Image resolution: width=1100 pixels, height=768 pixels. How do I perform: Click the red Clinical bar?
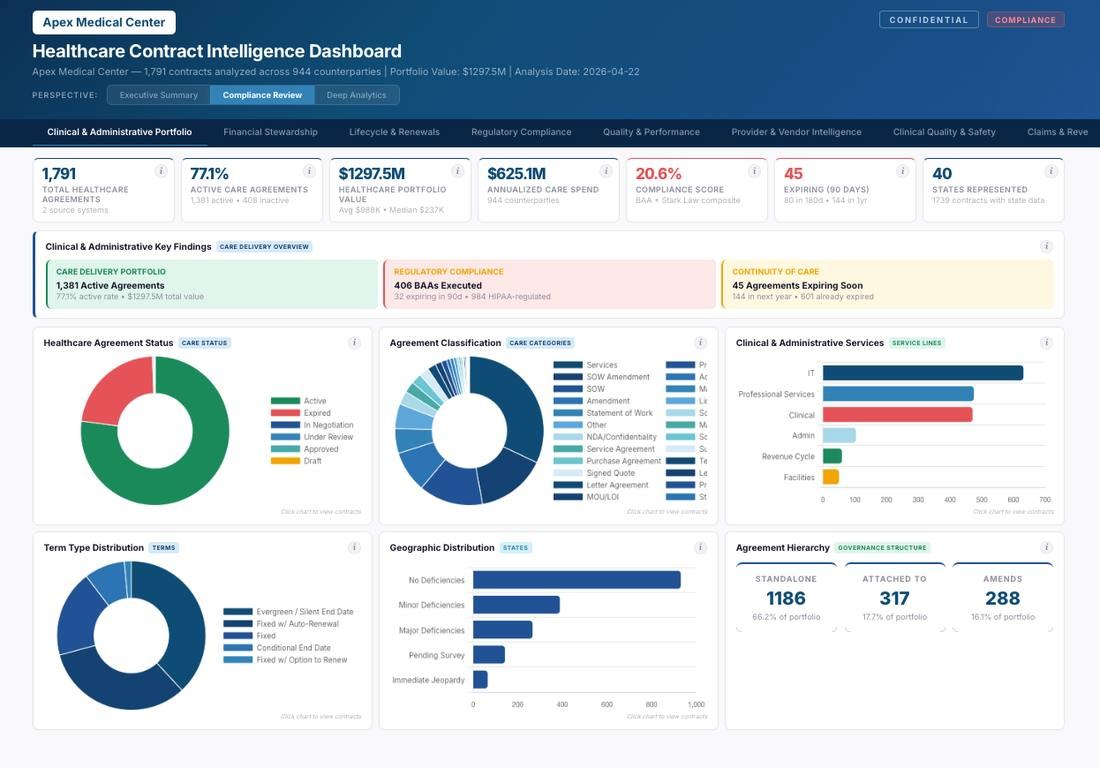click(x=897, y=415)
